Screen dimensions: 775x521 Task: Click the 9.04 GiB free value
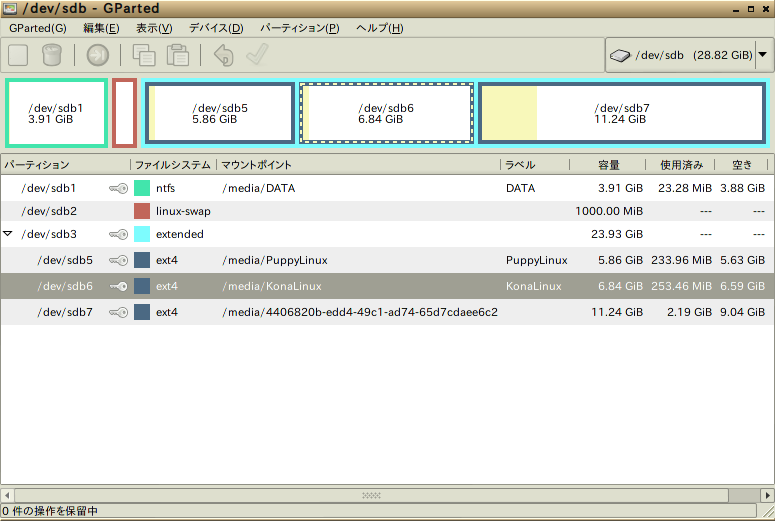[x=742, y=312]
